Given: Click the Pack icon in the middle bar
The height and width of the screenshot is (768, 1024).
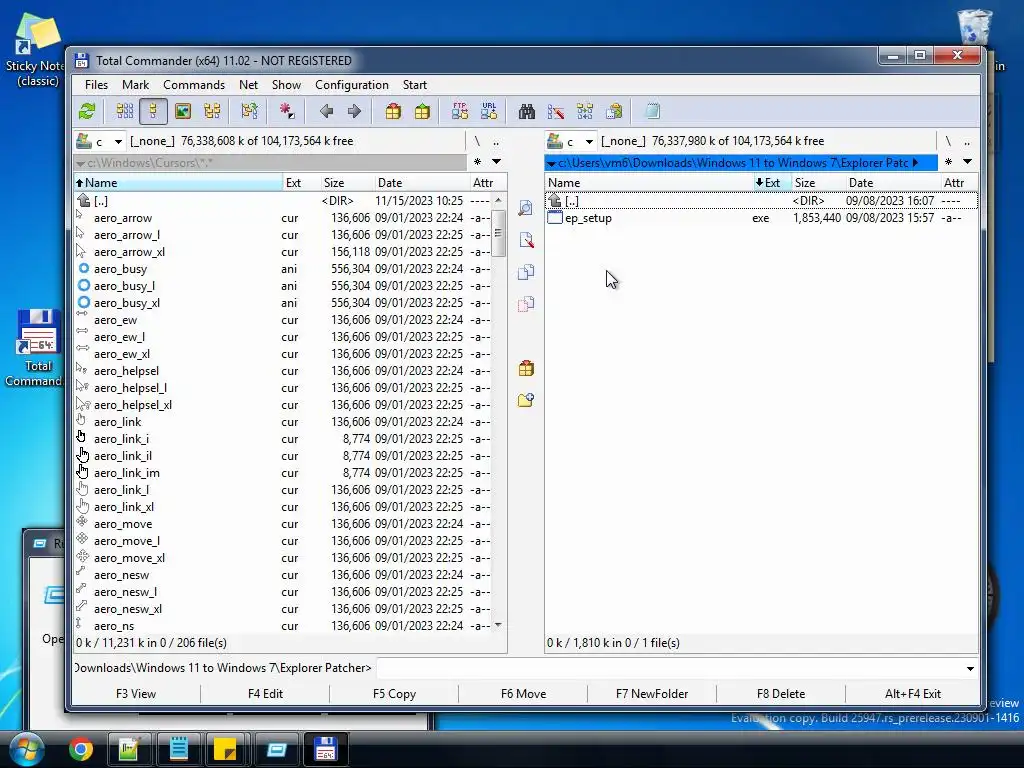Looking at the screenshot, I should click(x=526, y=368).
